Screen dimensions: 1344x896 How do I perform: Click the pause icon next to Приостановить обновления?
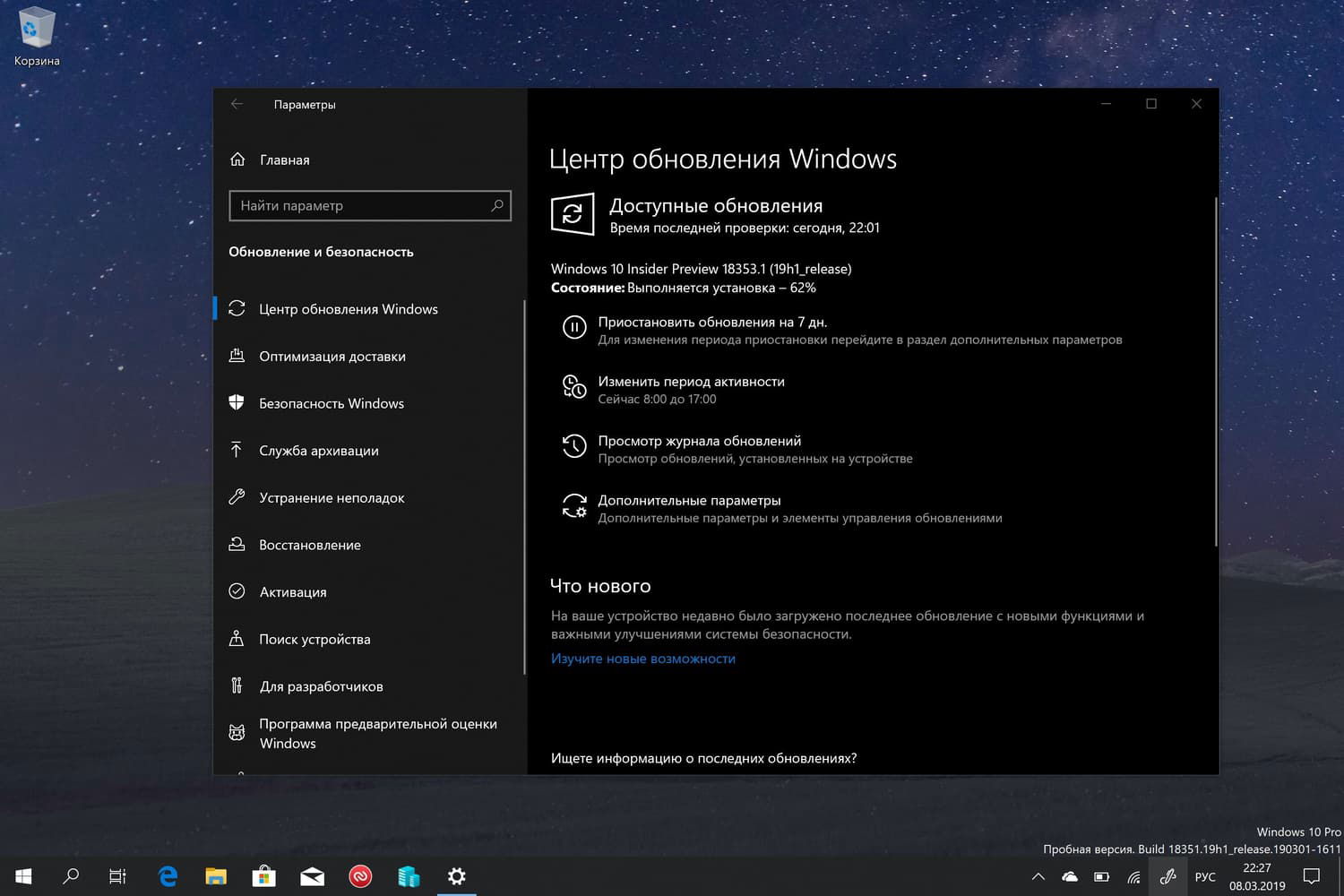pos(574,327)
